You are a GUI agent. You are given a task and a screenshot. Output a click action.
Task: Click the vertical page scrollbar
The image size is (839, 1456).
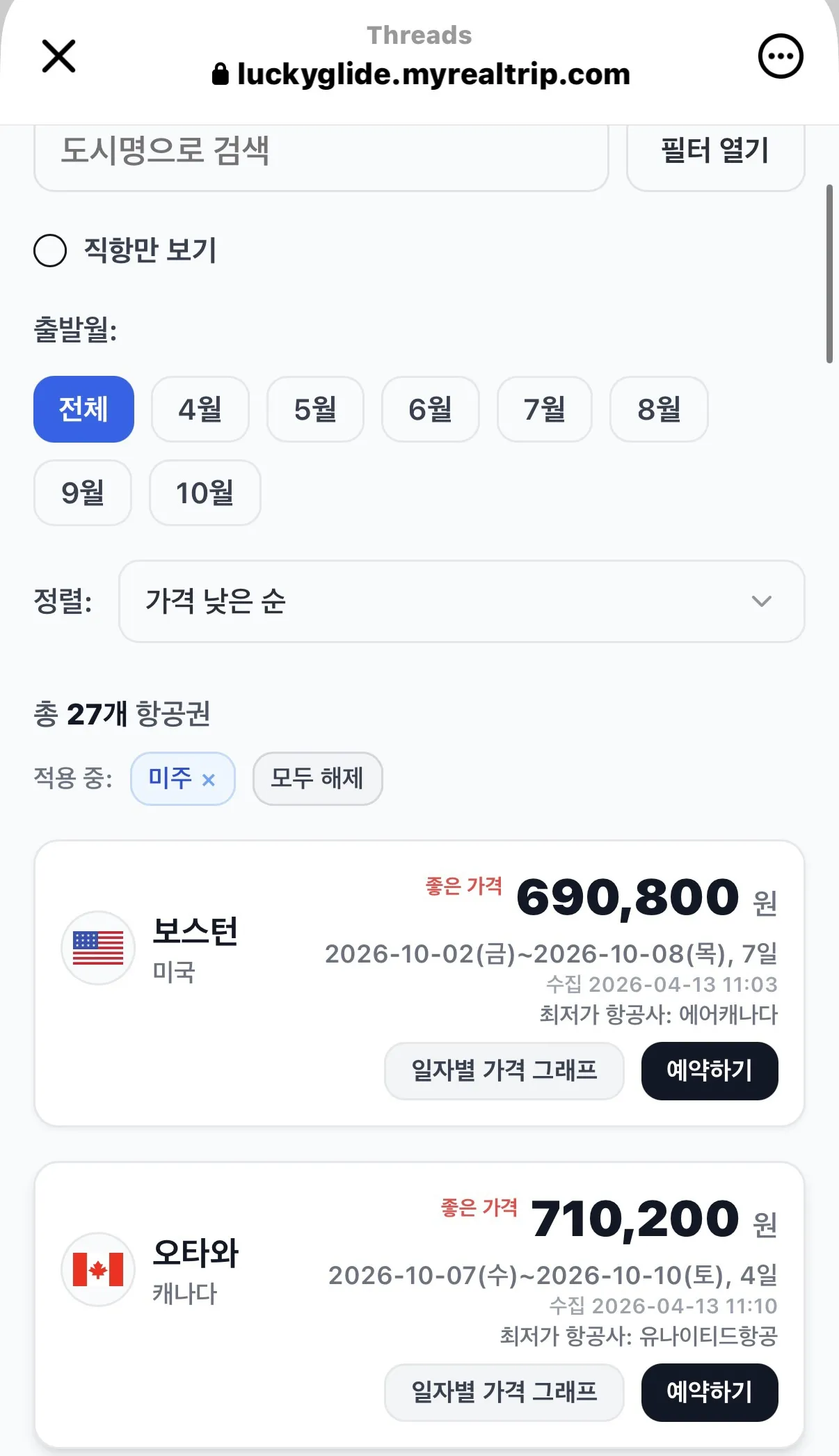pos(829,274)
